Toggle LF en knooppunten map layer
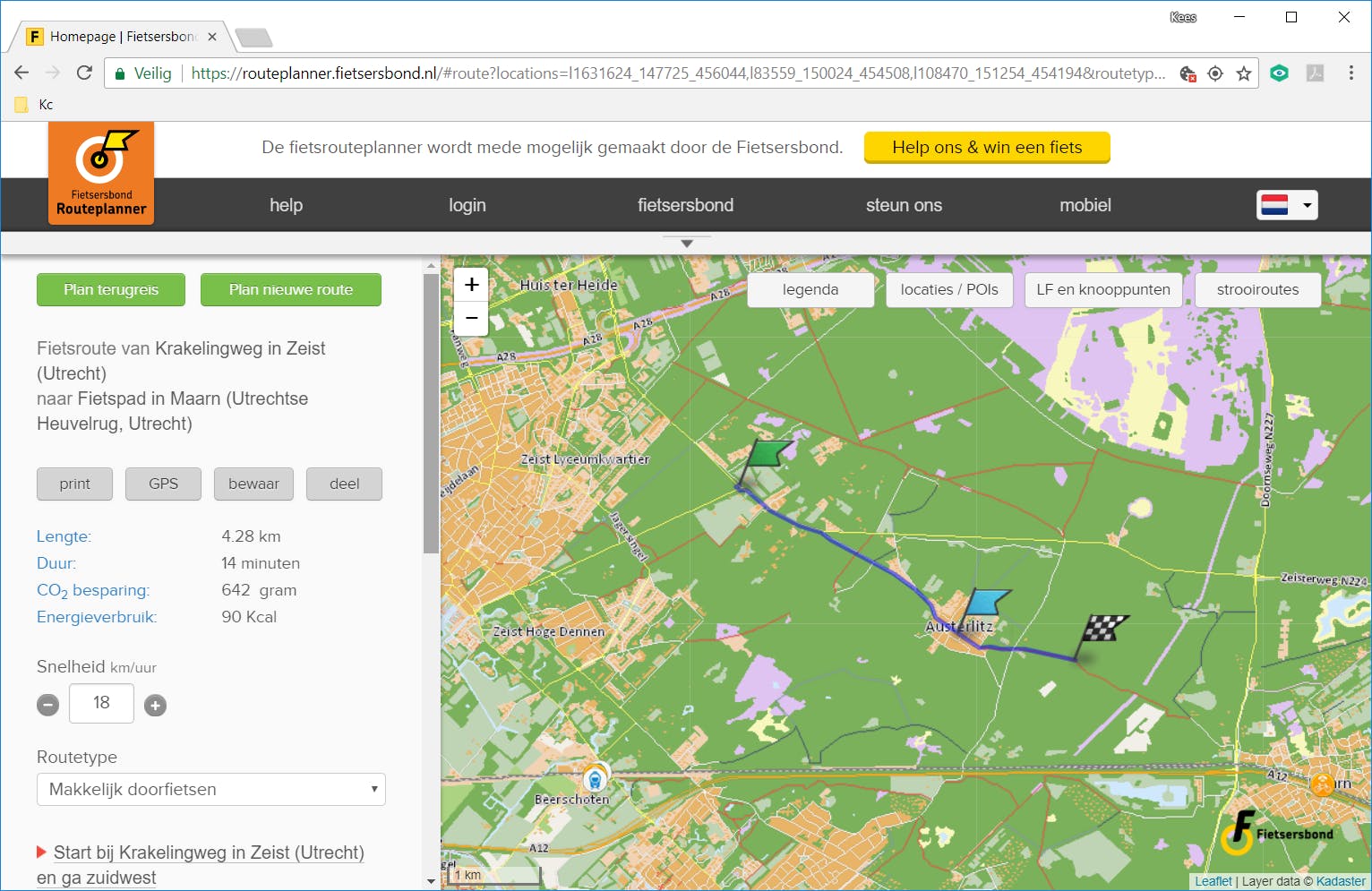 coord(1102,289)
